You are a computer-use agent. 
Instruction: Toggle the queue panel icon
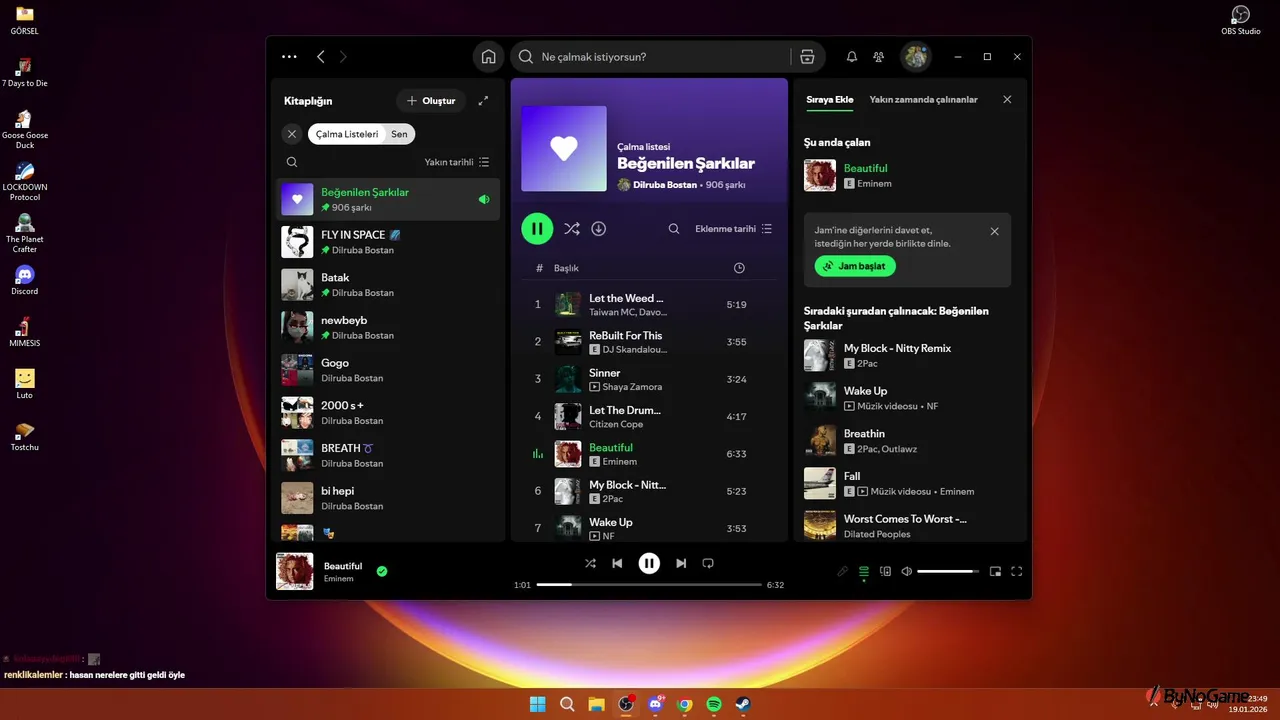[x=864, y=571]
